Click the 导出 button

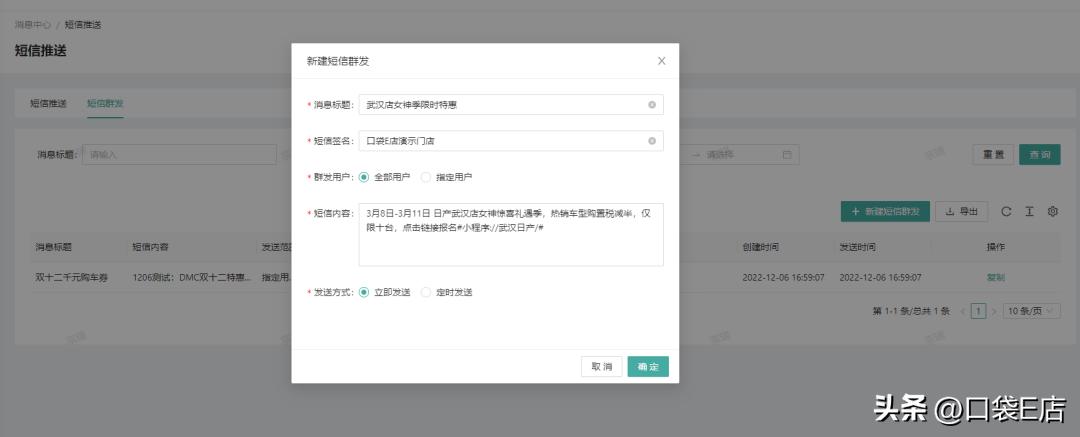point(962,212)
